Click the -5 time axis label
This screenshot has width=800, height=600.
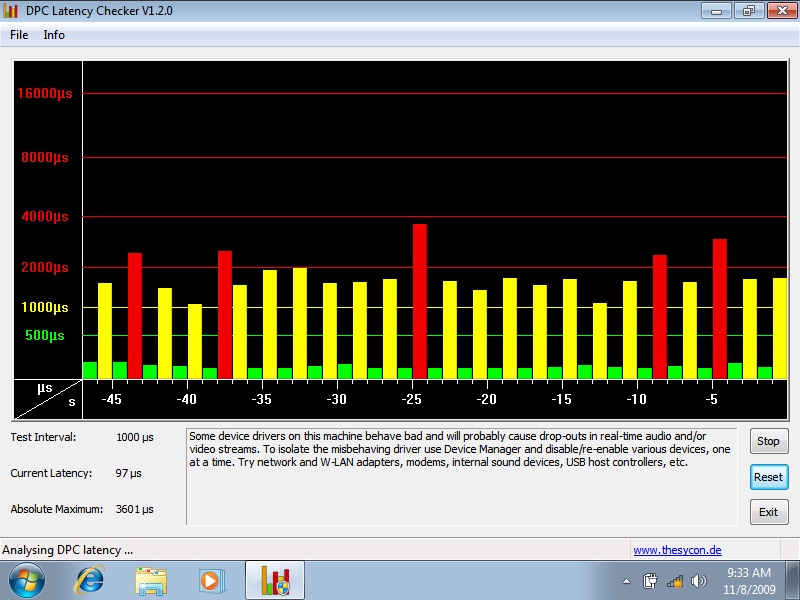point(712,399)
